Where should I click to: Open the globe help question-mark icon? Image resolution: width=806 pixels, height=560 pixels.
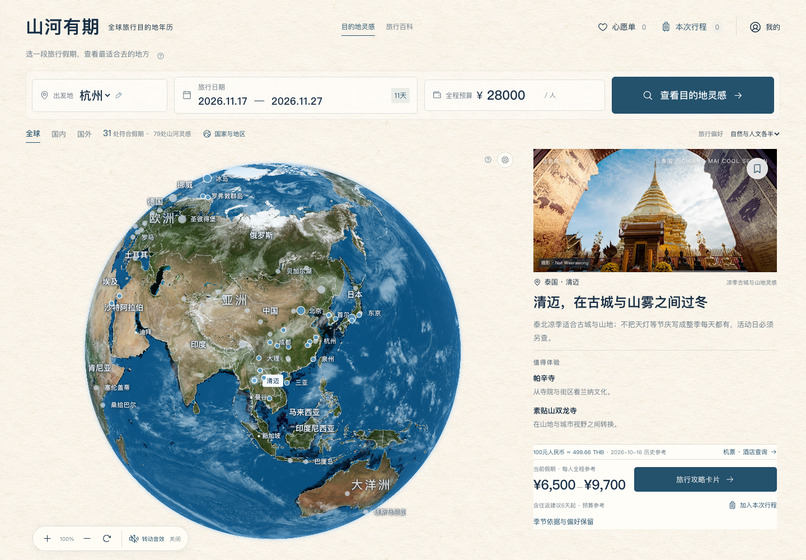[488, 160]
